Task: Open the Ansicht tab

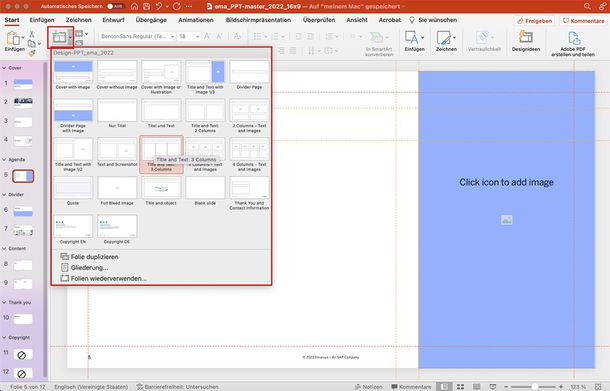Action: (x=357, y=20)
